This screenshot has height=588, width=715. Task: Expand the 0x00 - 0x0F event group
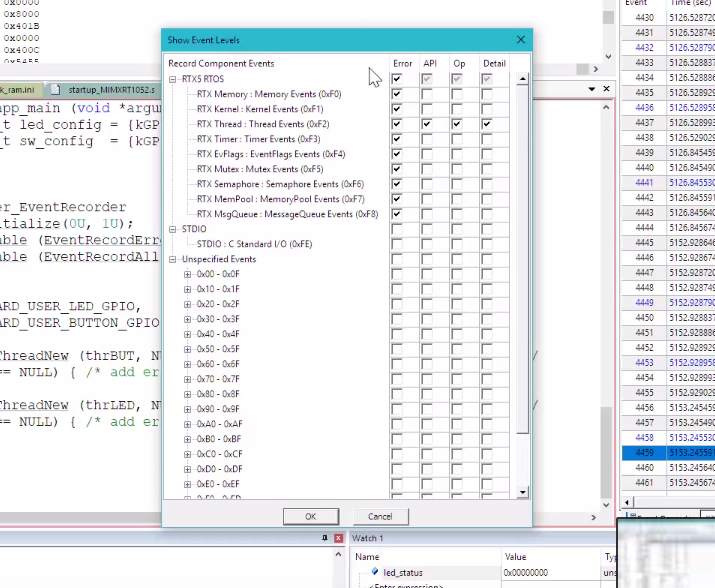tap(187, 274)
